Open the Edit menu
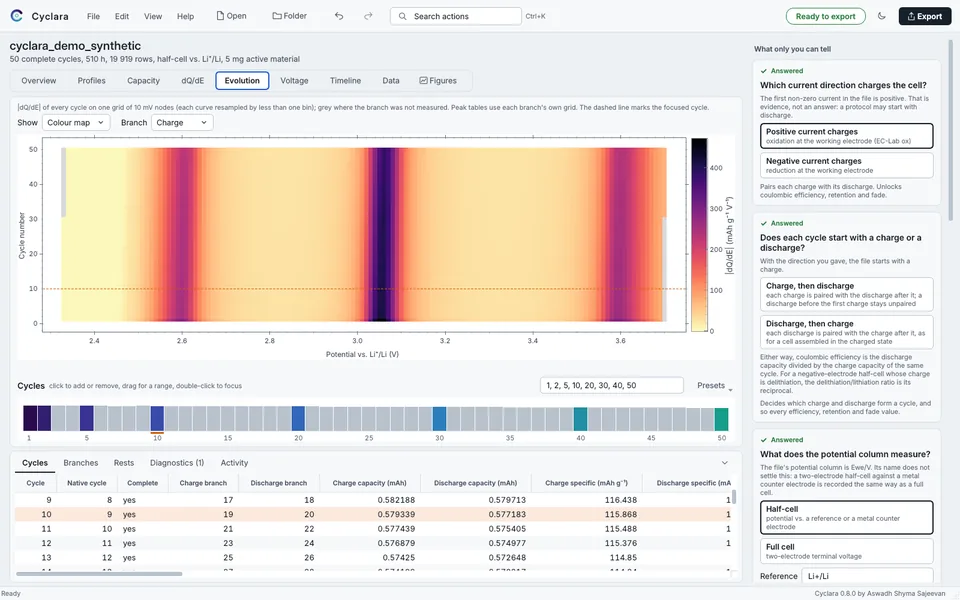This screenshot has height=600, width=960. (122, 17)
